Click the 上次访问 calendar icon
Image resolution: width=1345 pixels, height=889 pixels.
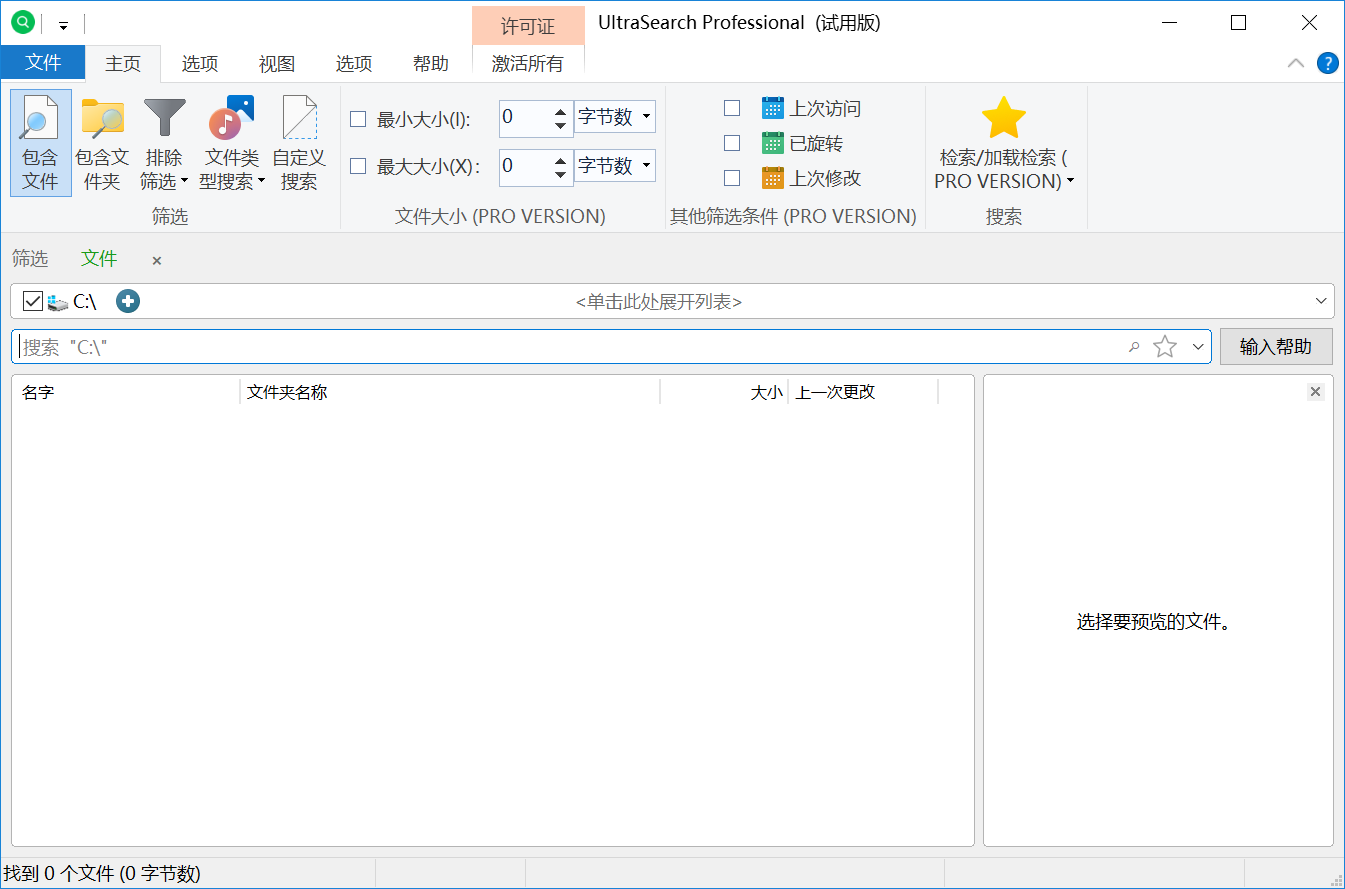[772, 108]
